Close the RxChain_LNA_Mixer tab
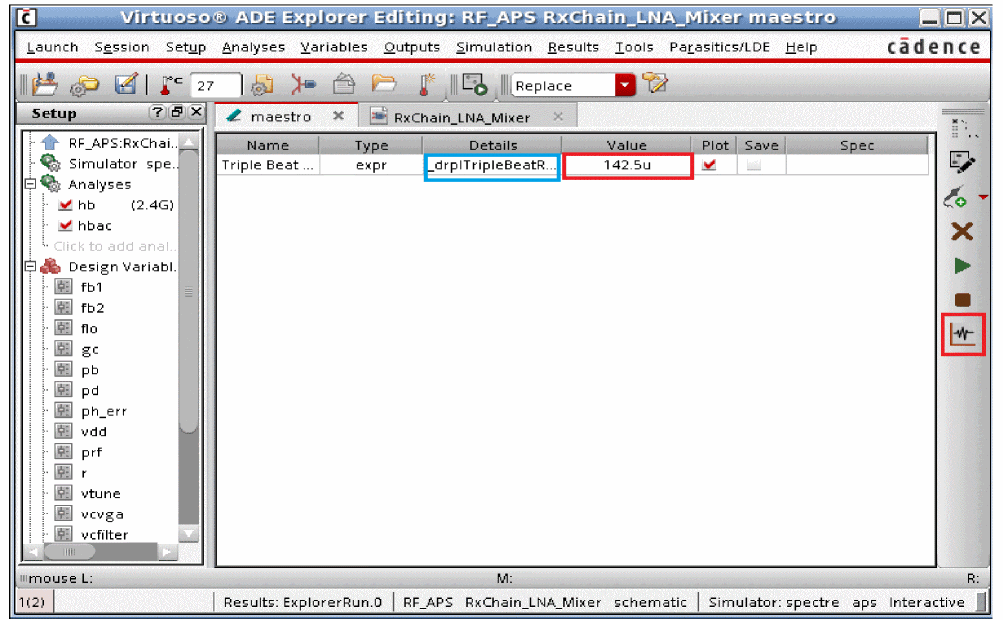 (x=558, y=116)
